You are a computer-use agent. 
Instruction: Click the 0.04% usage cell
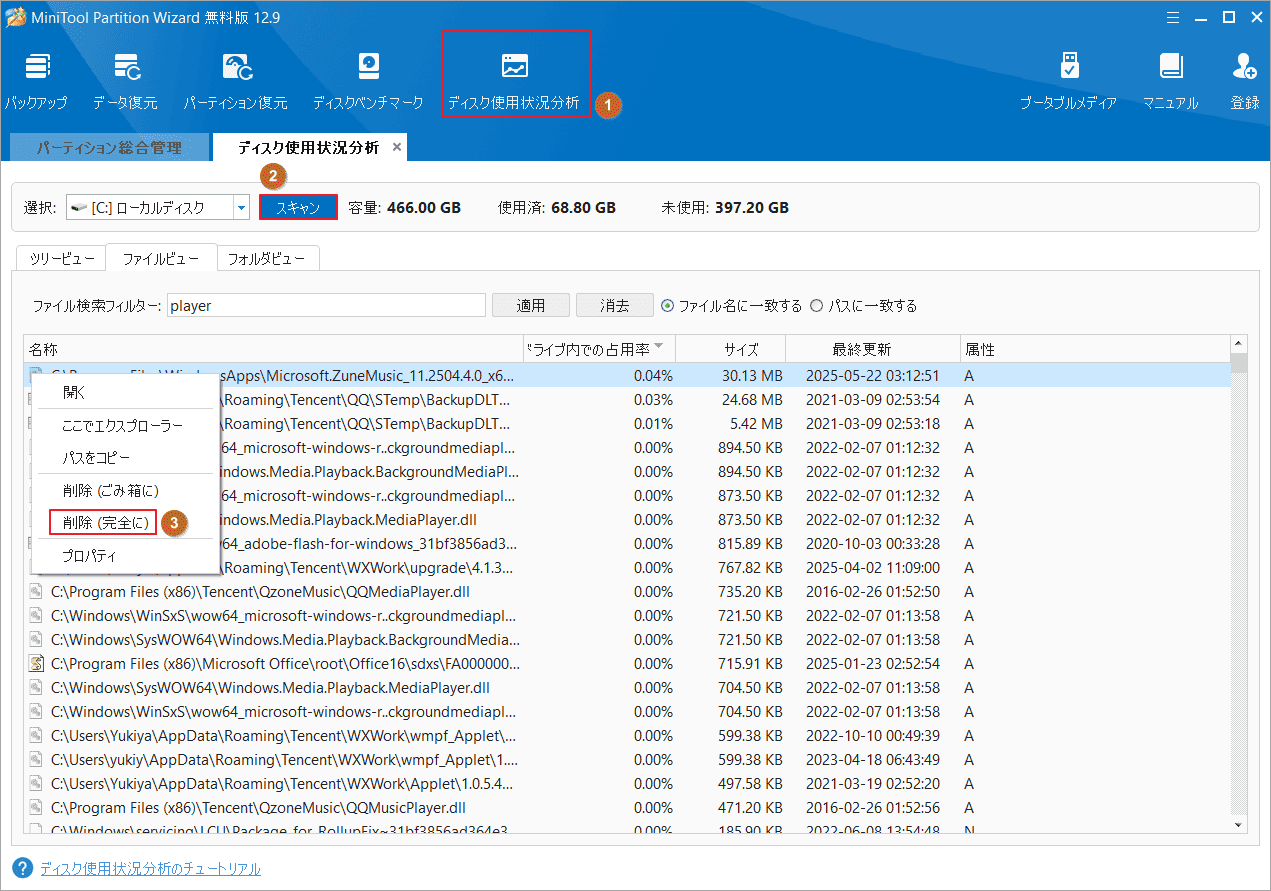pyautogui.click(x=653, y=376)
